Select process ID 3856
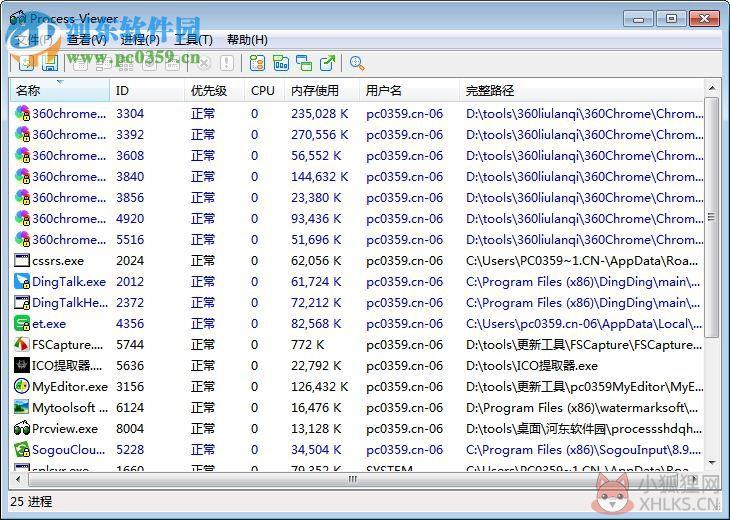 point(130,197)
